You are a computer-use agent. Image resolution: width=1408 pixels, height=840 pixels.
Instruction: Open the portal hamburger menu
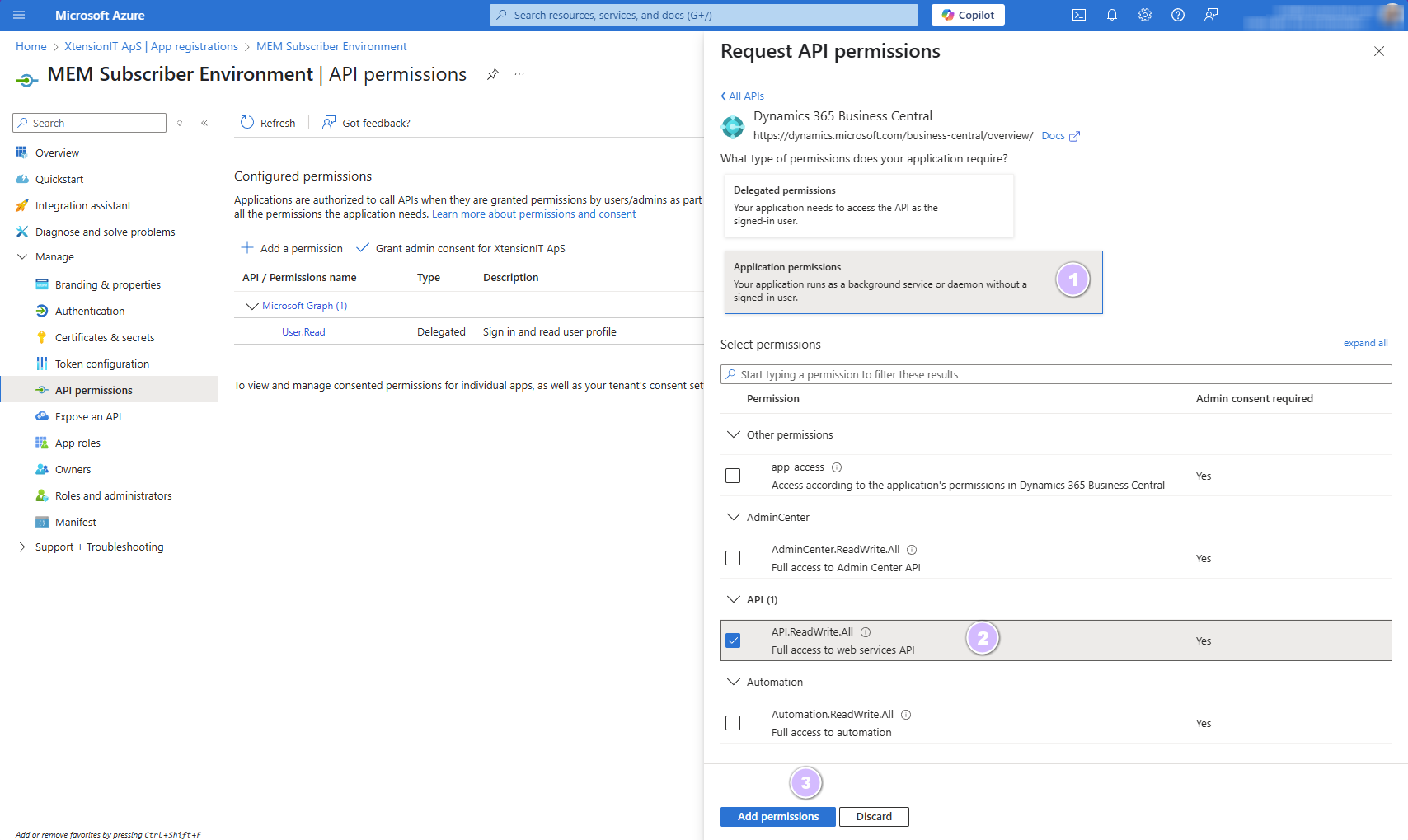click(x=19, y=15)
